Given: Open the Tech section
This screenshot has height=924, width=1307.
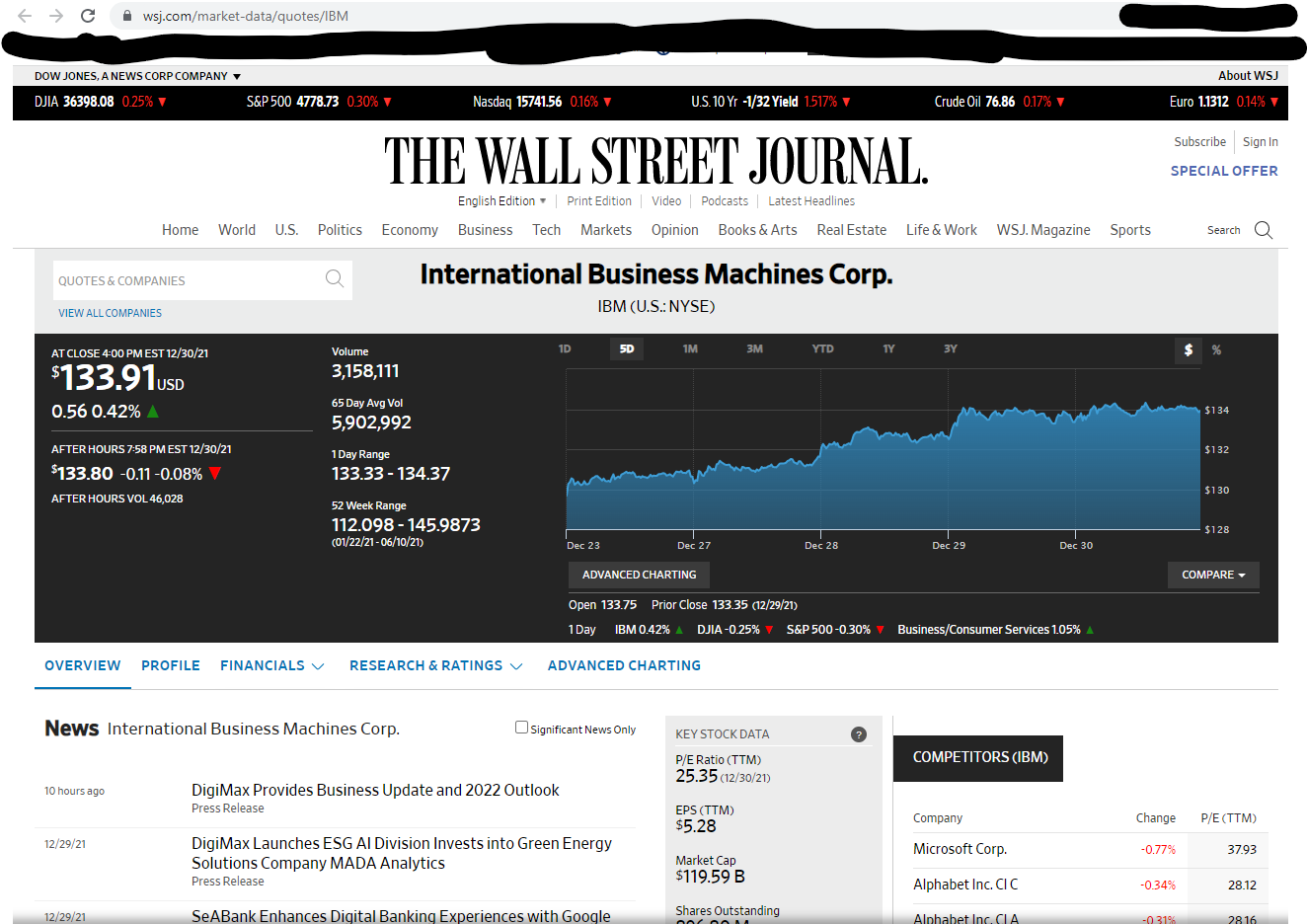Looking at the screenshot, I should [547, 230].
